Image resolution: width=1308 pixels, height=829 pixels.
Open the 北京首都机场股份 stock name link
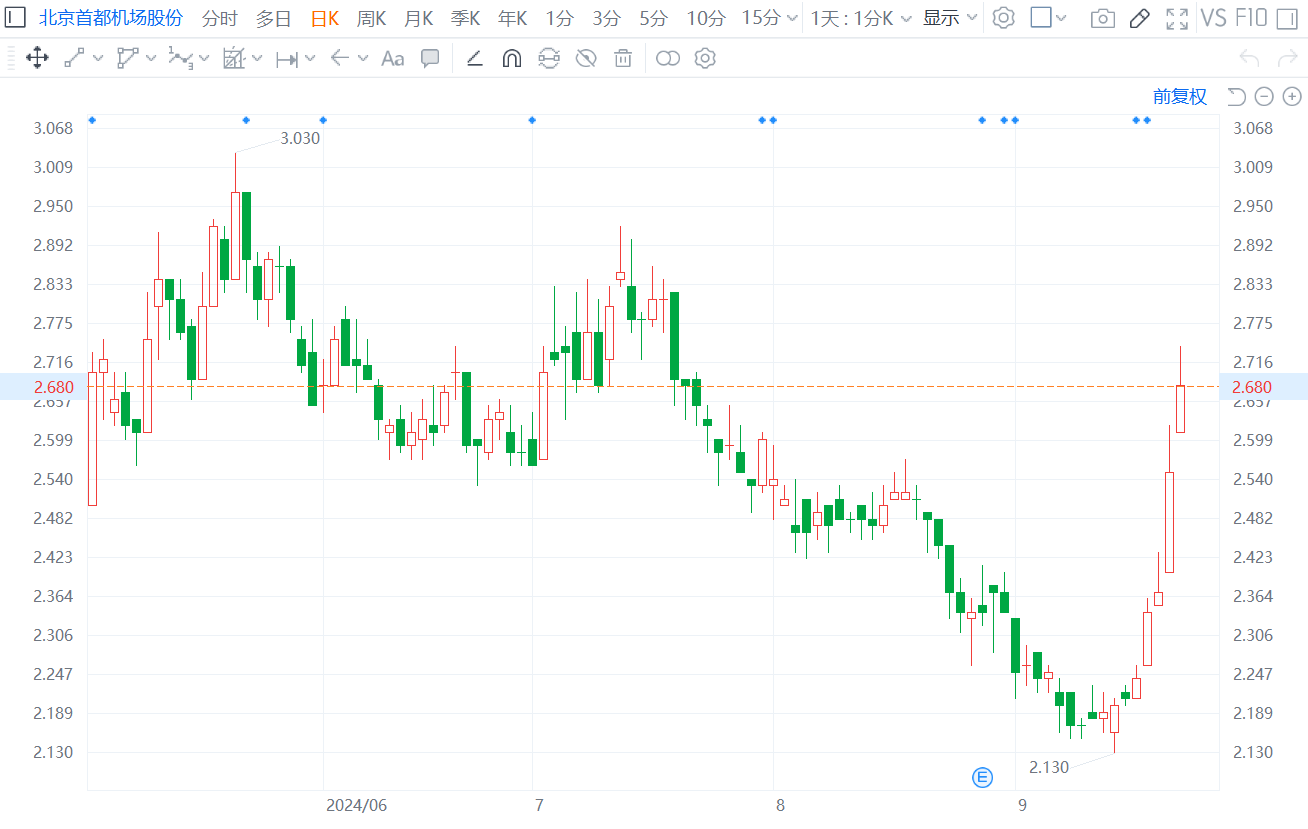click(x=111, y=18)
